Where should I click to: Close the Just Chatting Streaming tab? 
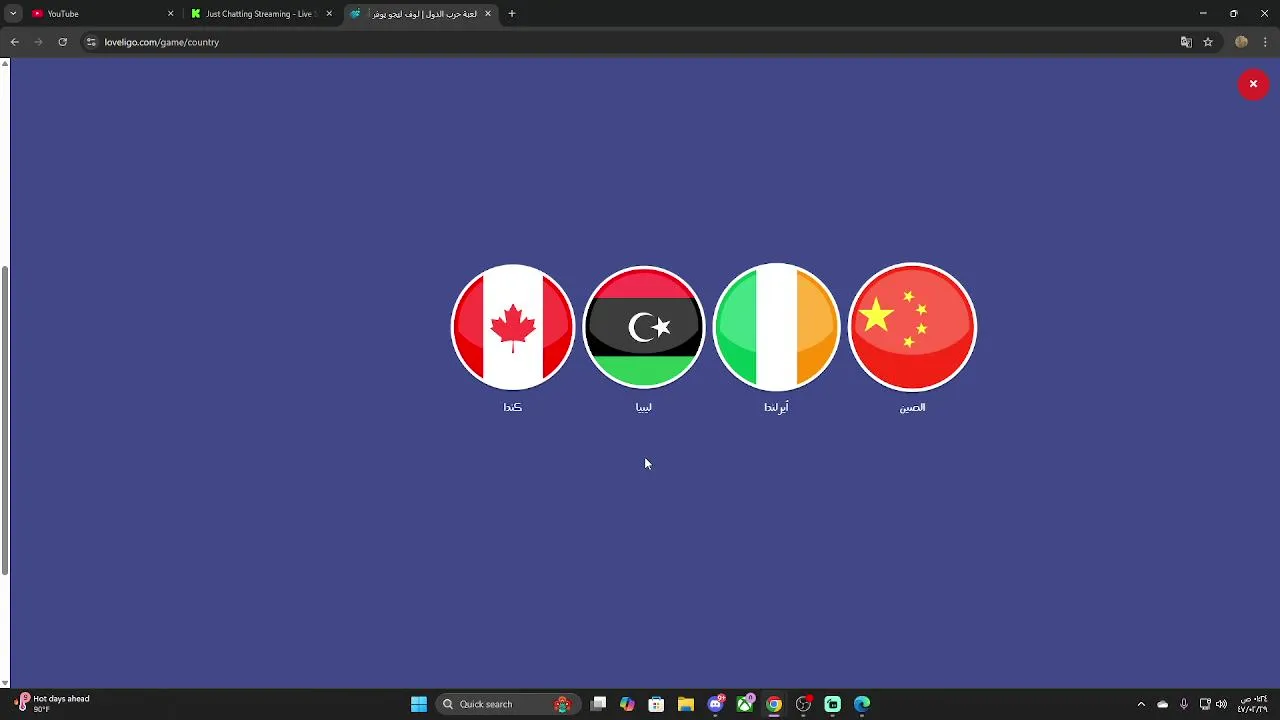329,14
